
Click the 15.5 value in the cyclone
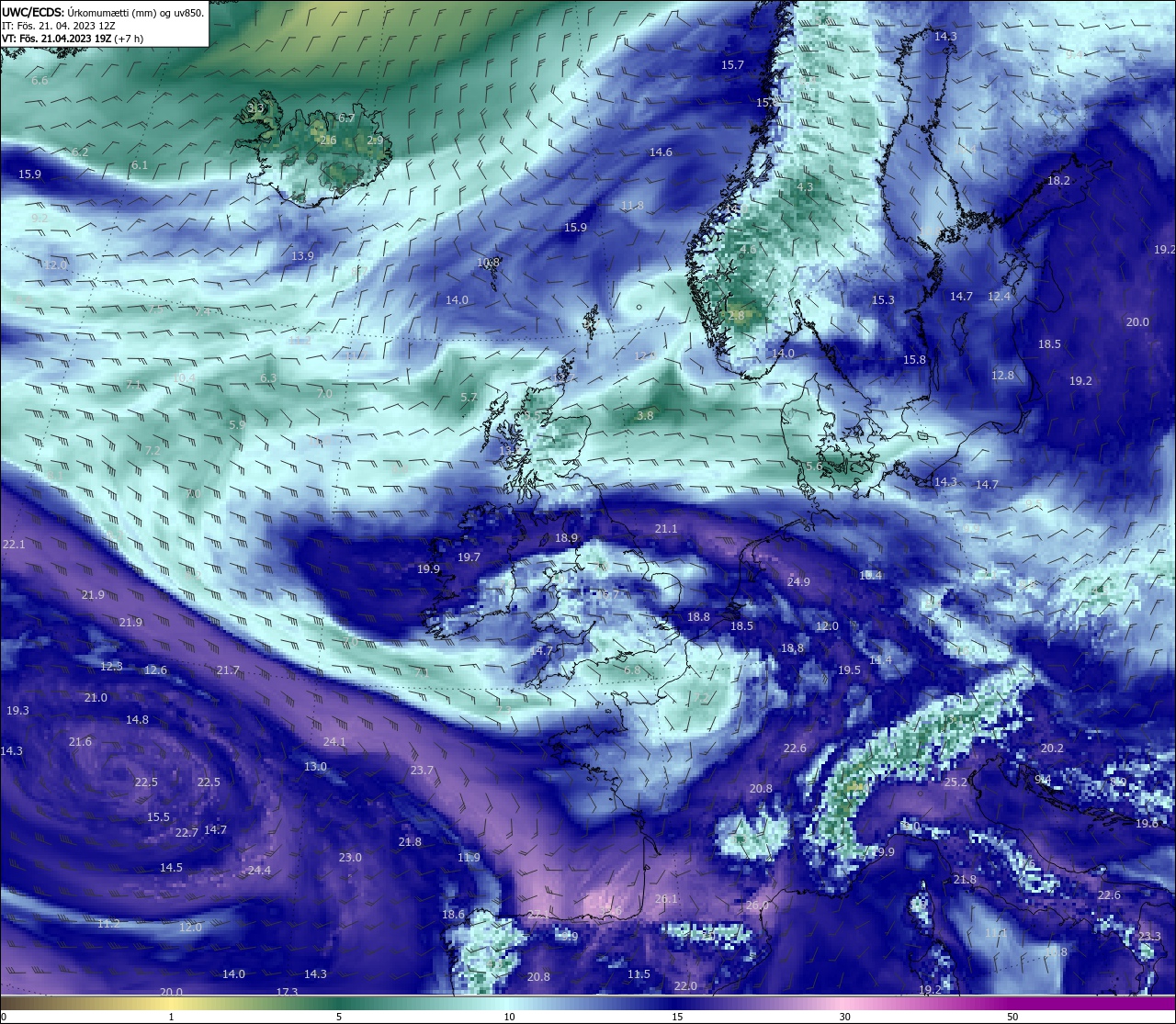[x=158, y=817]
